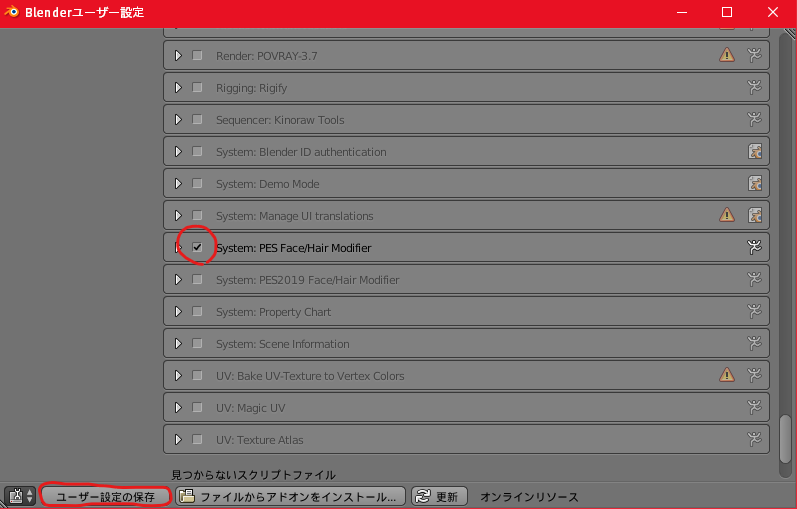The width and height of the screenshot is (797, 509).
Task: Click the 更新 refresh button
Action: (439, 496)
